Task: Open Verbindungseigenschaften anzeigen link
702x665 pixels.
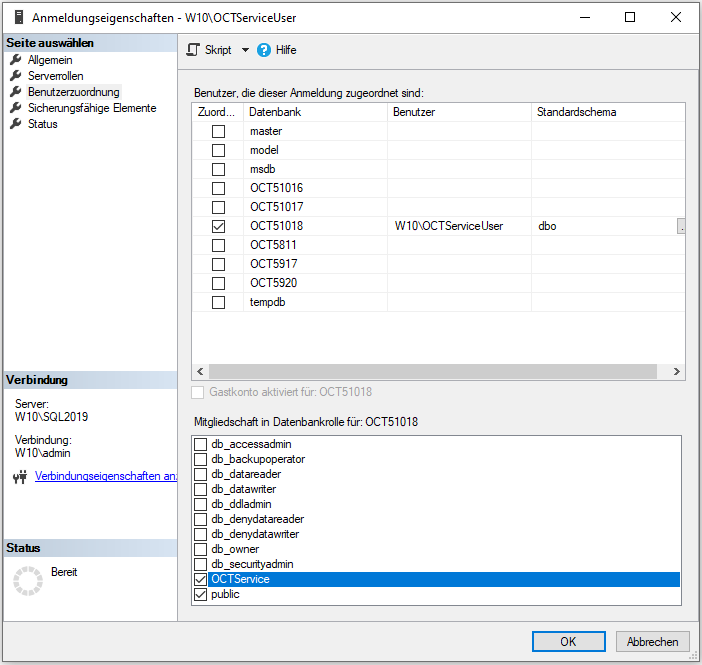Action: pos(105,476)
